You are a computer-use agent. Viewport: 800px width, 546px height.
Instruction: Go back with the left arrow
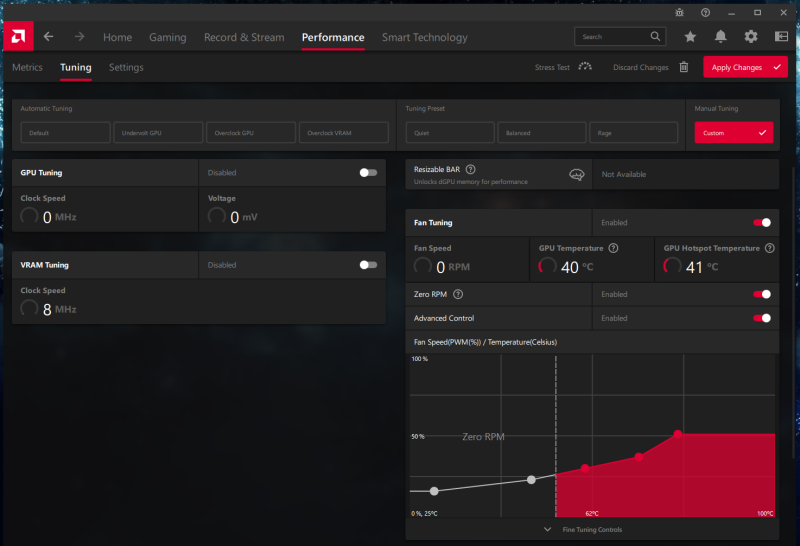tap(49, 37)
